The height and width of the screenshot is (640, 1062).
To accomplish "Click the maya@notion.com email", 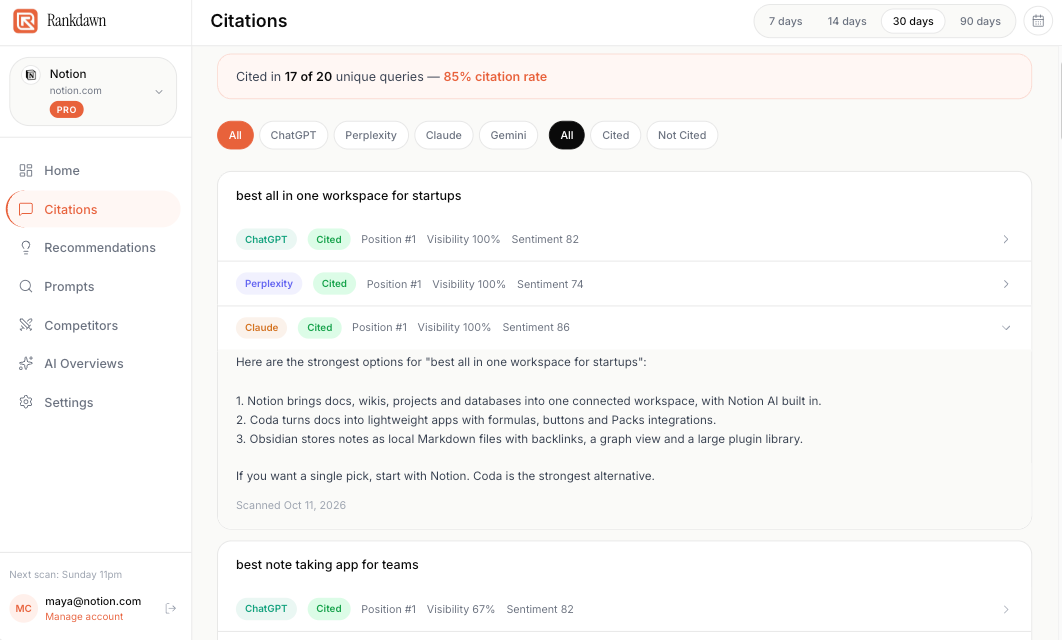I will point(93,601).
